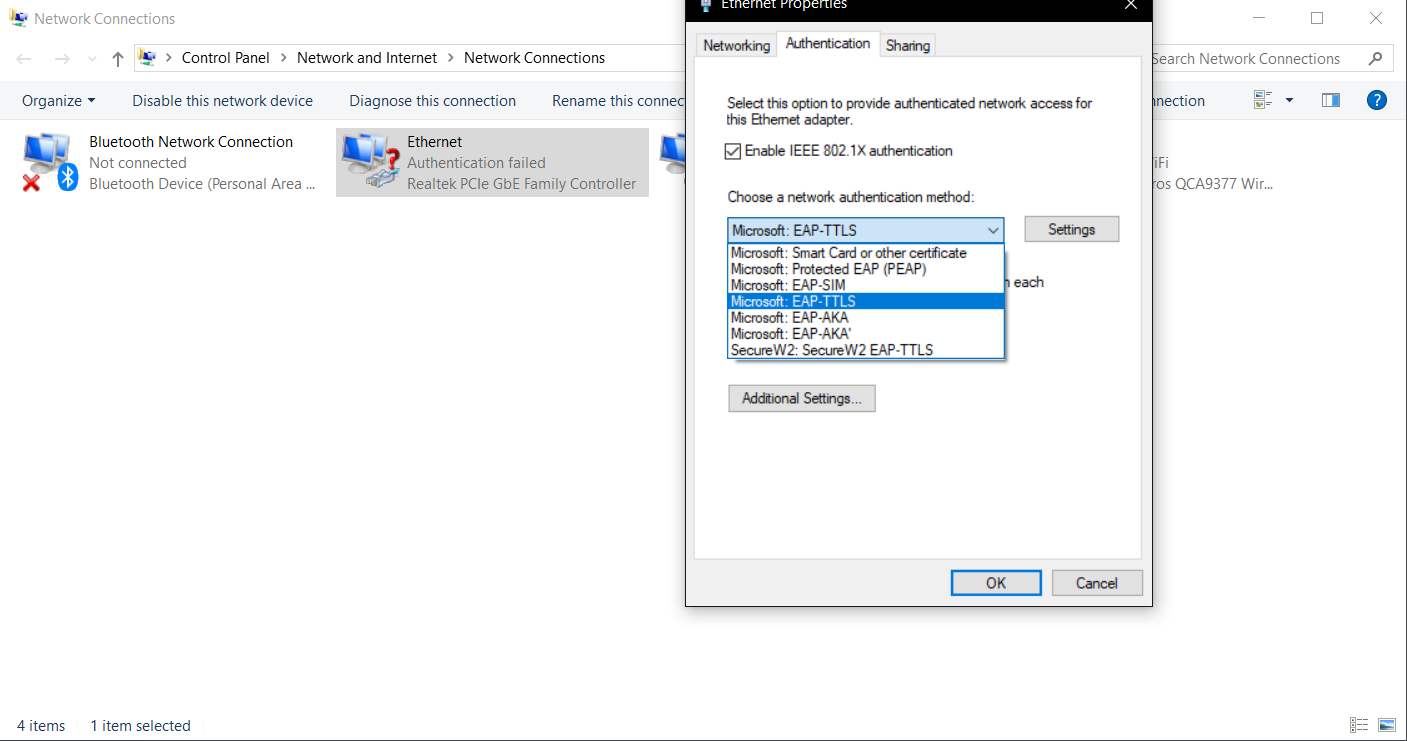
Task: Click the Forward arrow navigation icon
Action: click(62, 59)
